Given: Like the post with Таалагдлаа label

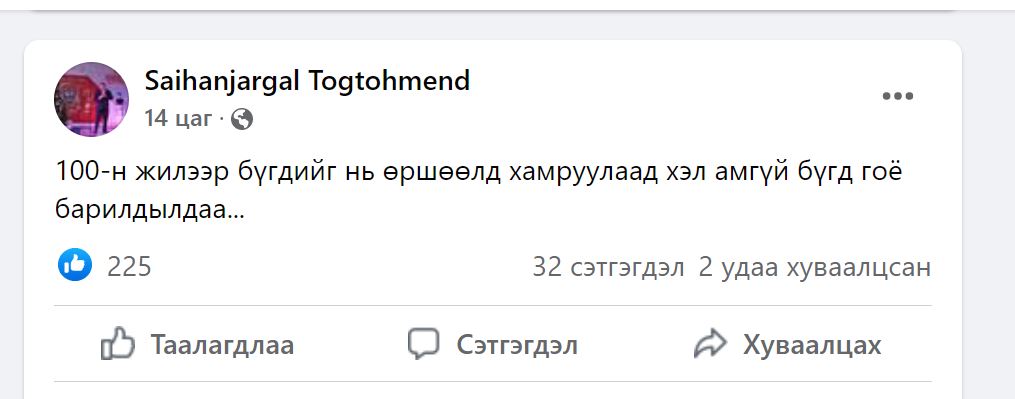Looking at the screenshot, I should point(222,345).
